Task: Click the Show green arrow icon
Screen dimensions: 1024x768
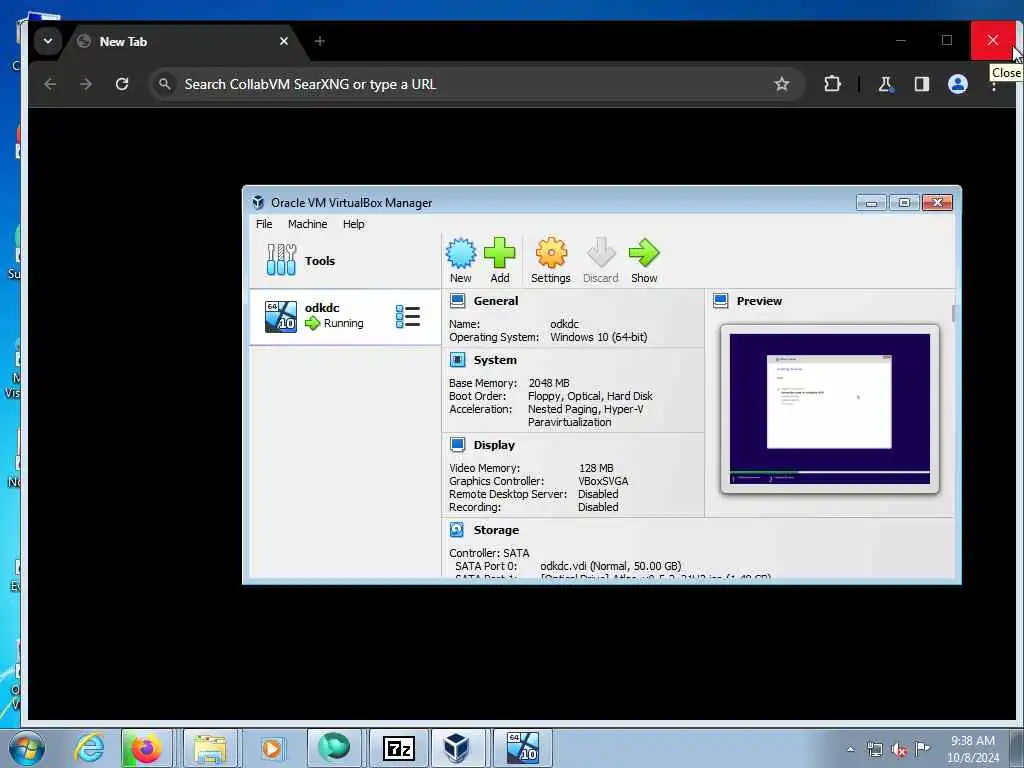Action: pos(644,253)
